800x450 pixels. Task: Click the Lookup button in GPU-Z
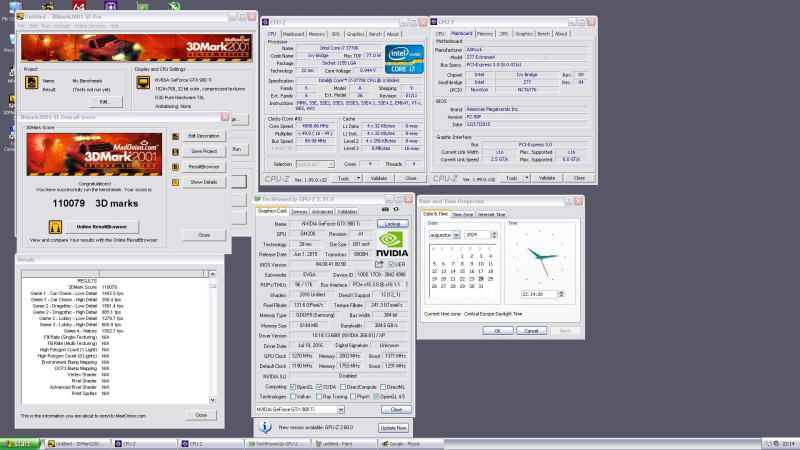392,223
